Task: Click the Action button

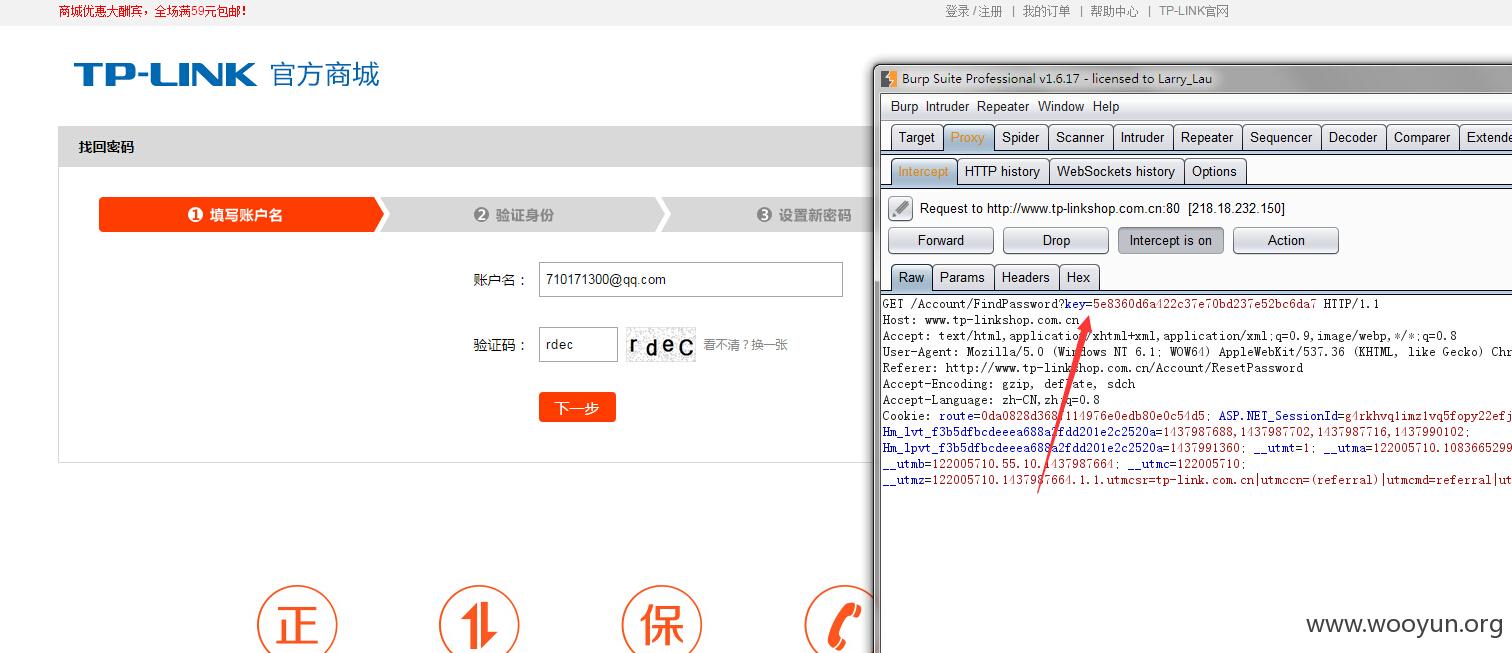Action: [x=1286, y=241]
